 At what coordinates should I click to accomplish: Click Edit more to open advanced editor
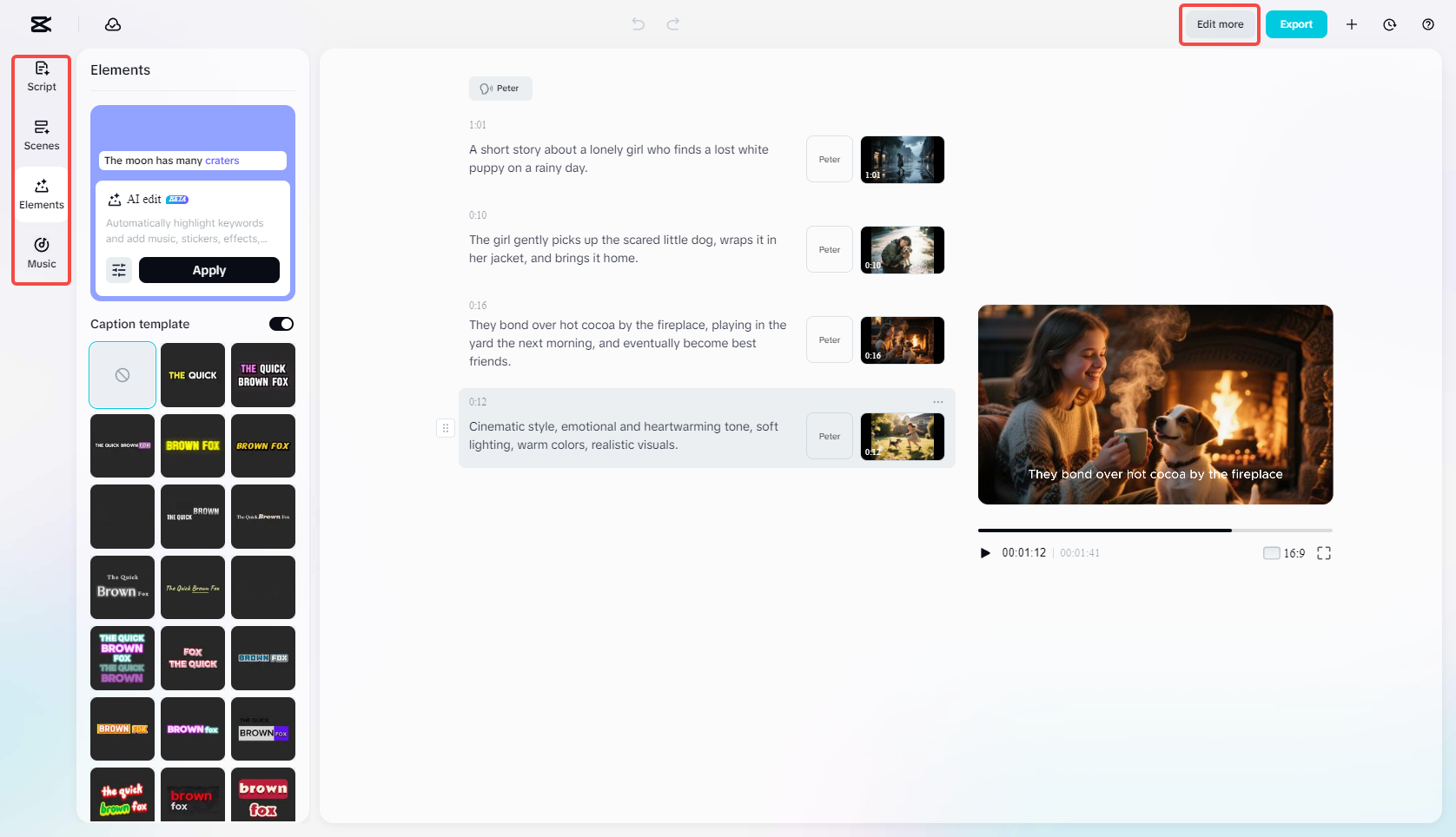coord(1219,24)
